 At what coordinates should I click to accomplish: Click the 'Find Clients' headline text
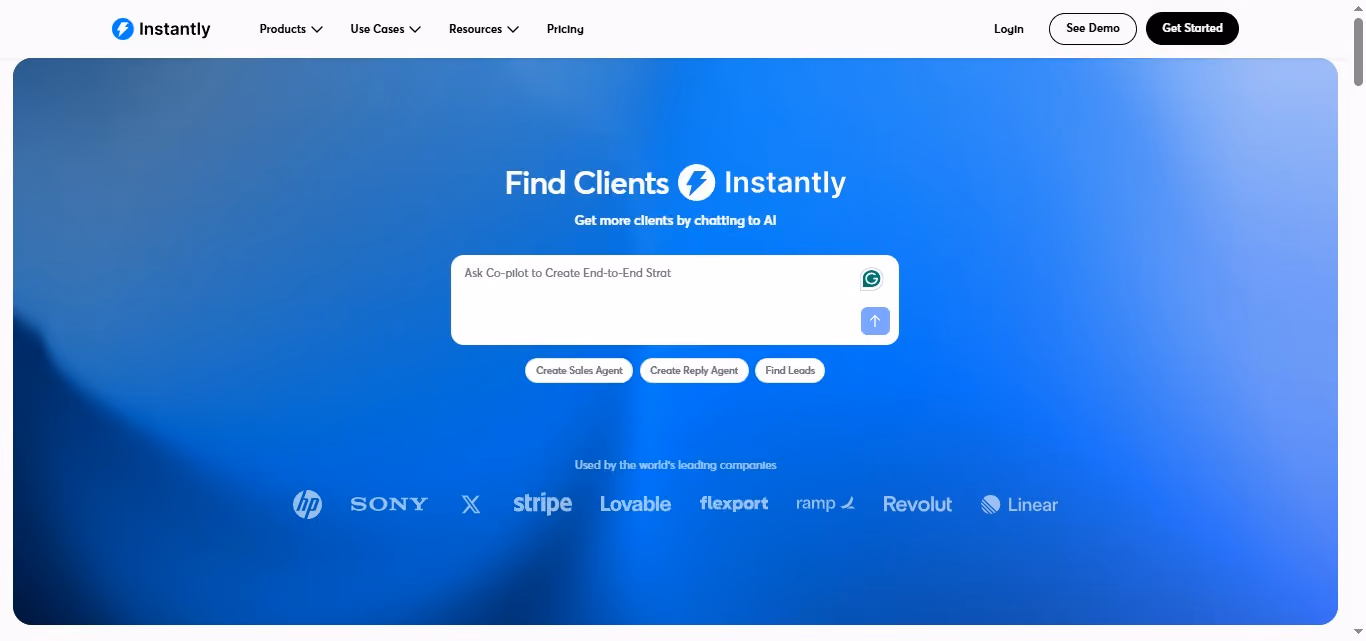587,183
